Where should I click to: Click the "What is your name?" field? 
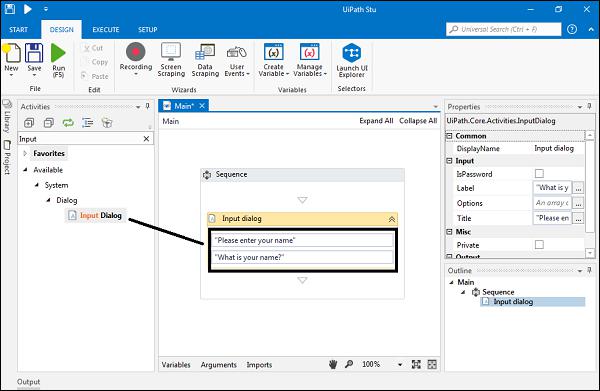(x=302, y=257)
